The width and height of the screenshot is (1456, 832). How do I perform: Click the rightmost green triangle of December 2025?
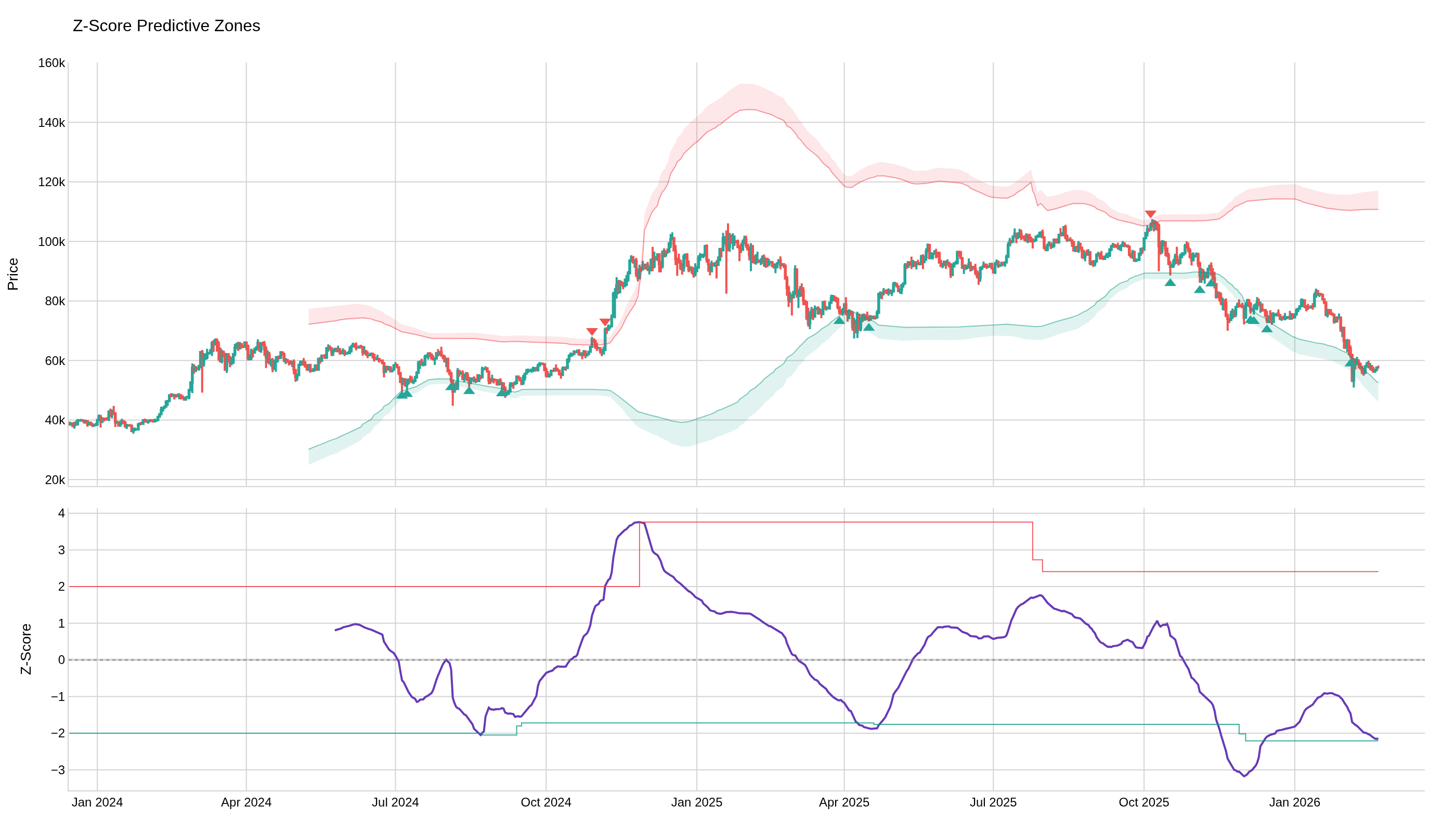click(x=1267, y=329)
